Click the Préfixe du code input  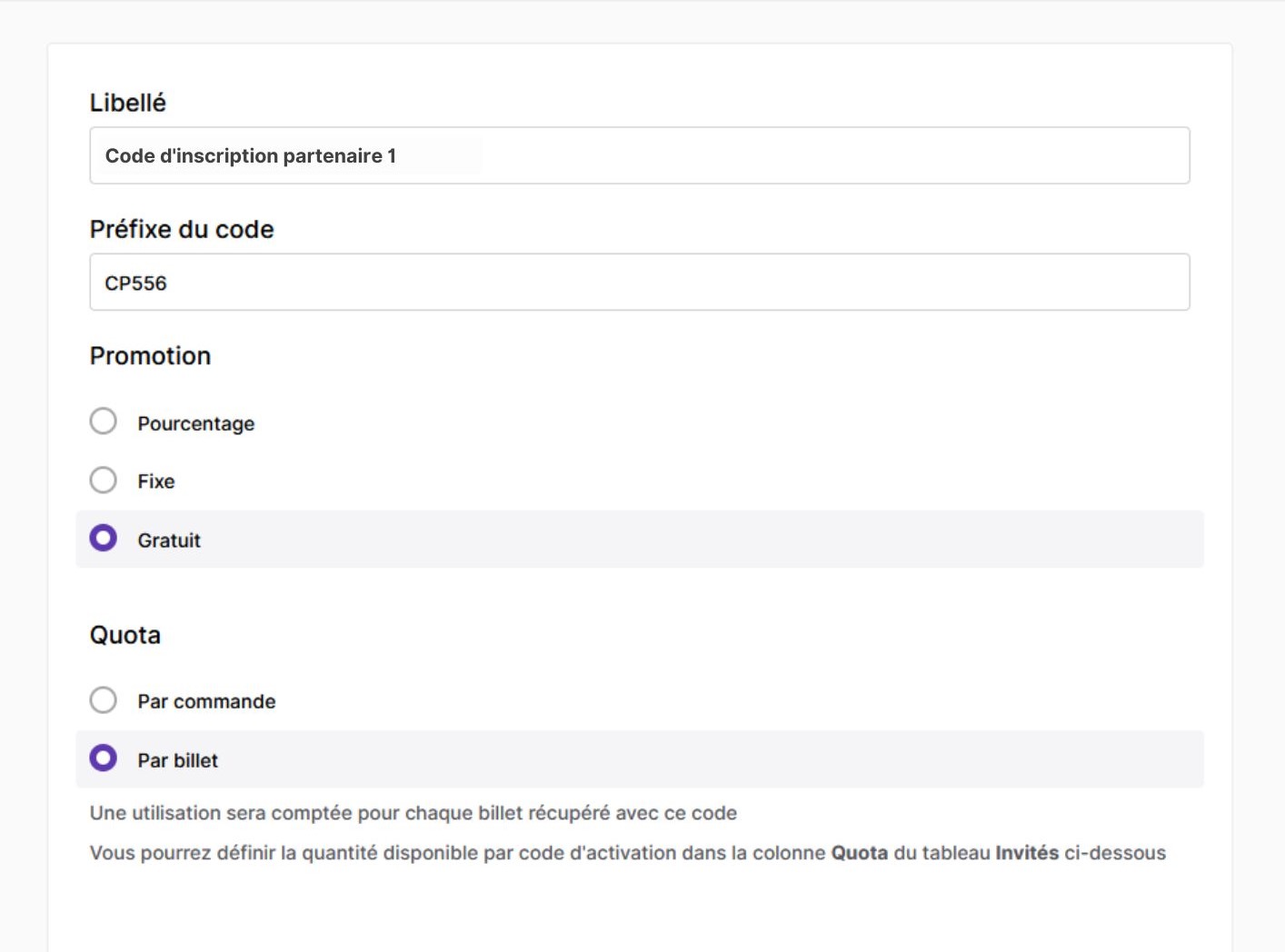coord(636,283)
